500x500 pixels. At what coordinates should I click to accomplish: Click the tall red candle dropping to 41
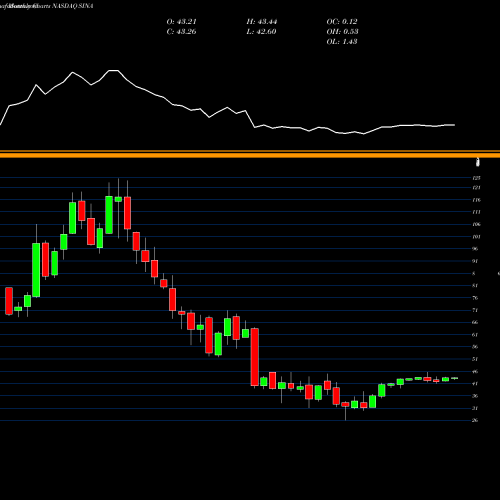click(255, 357)
